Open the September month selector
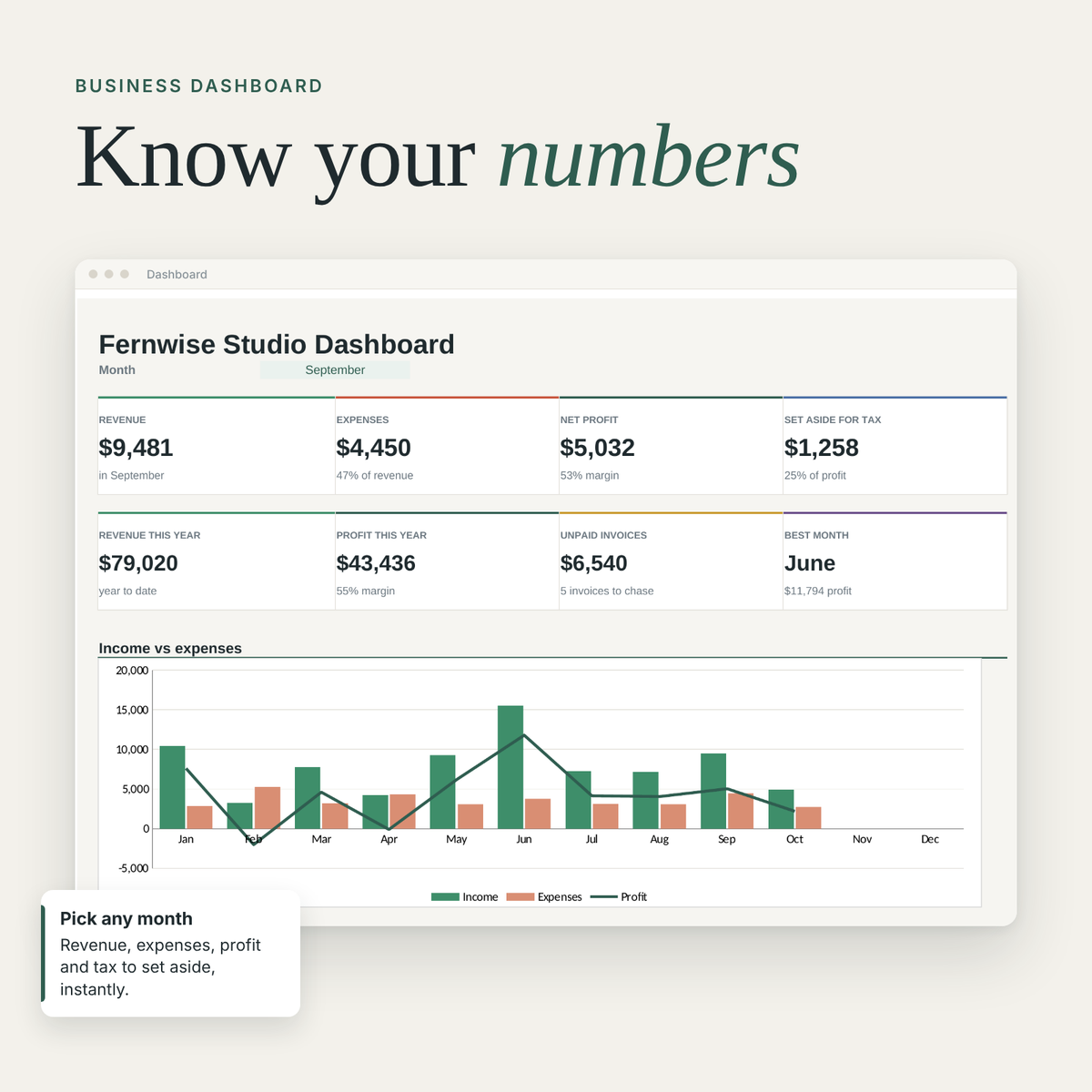 tap(335, 369)
